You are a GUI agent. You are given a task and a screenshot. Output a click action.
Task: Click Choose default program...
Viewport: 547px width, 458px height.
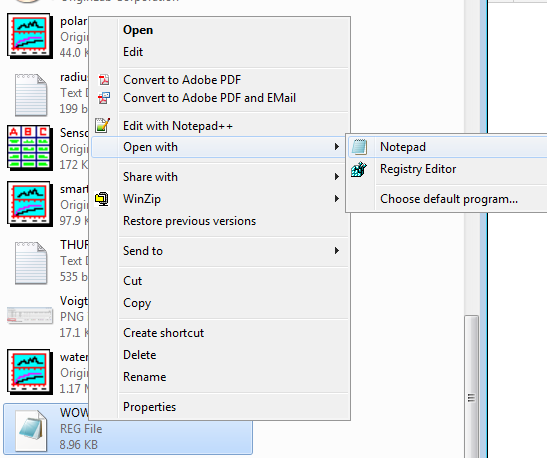[449, 199]
